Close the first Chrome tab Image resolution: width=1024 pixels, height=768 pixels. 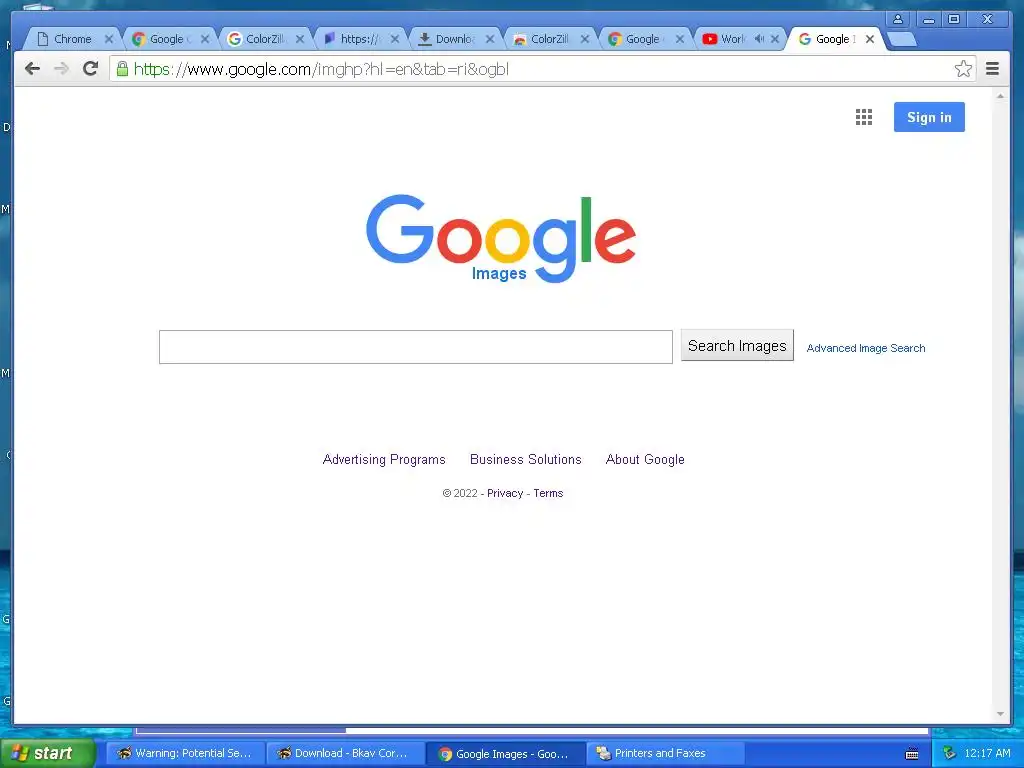point(109,39)
